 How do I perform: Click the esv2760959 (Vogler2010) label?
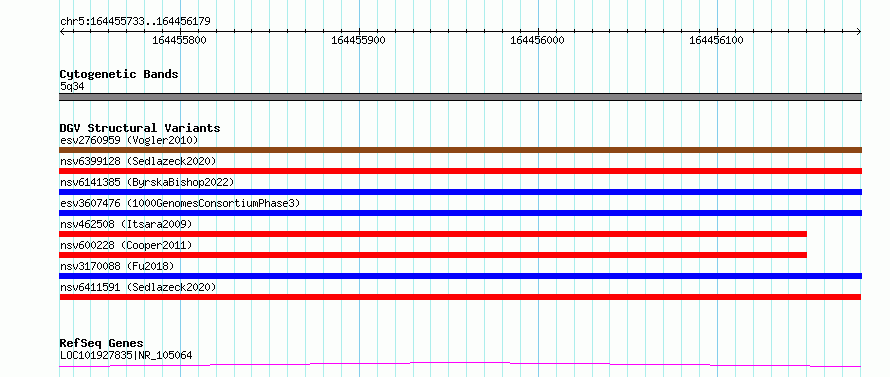click(129, 140)
